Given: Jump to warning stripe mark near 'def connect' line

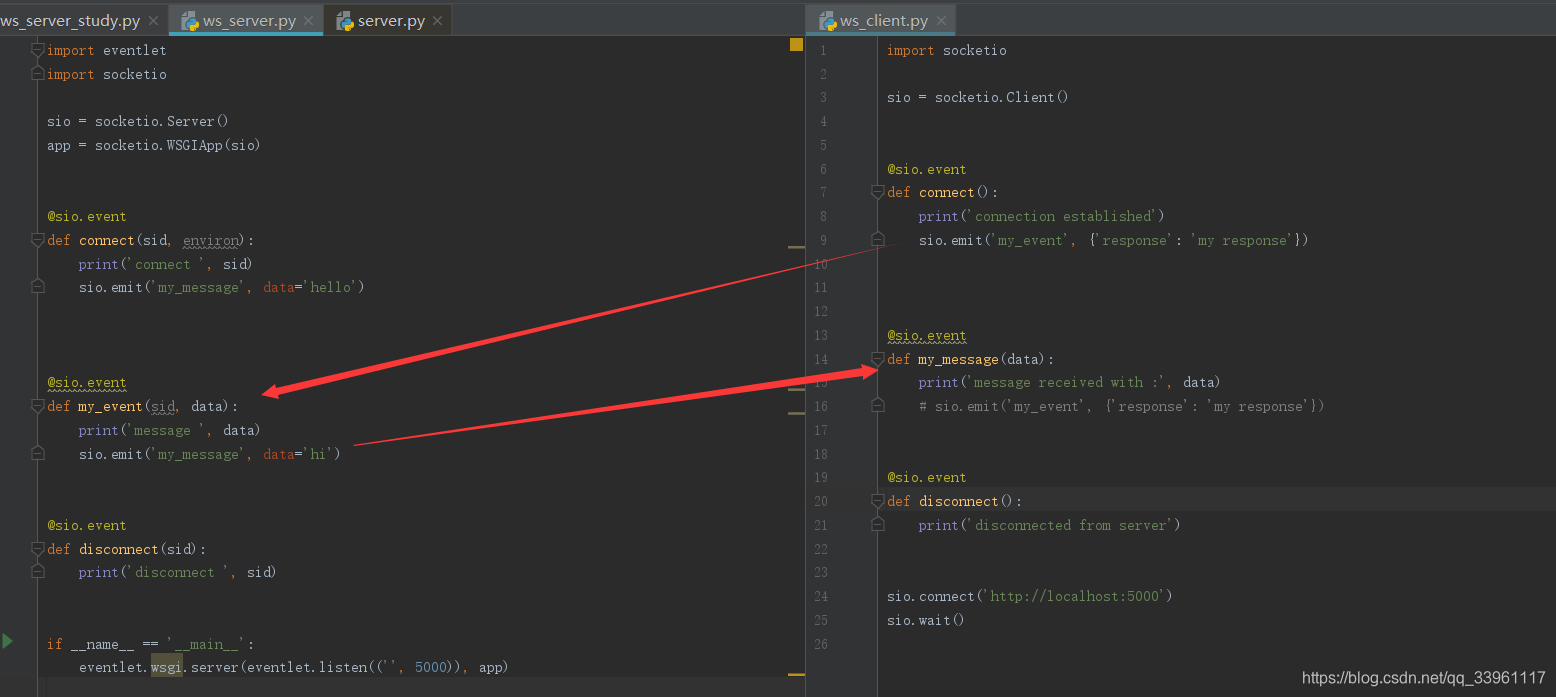Looking at the screenshot, I should (x=796, y=247).
